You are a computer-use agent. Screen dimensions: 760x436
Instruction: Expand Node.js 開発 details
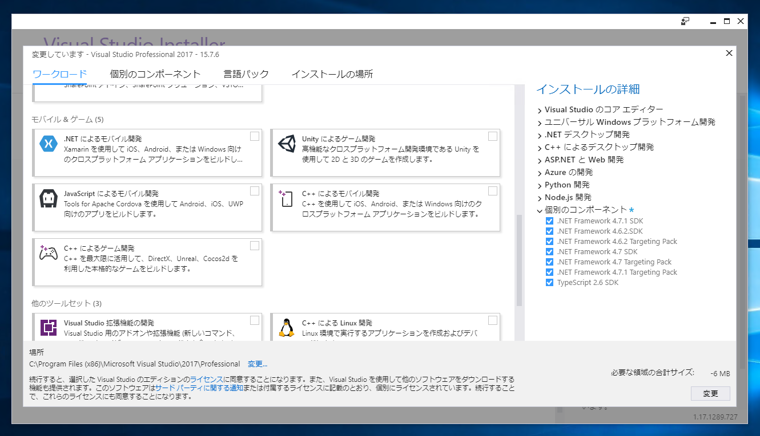pos(539,199)
